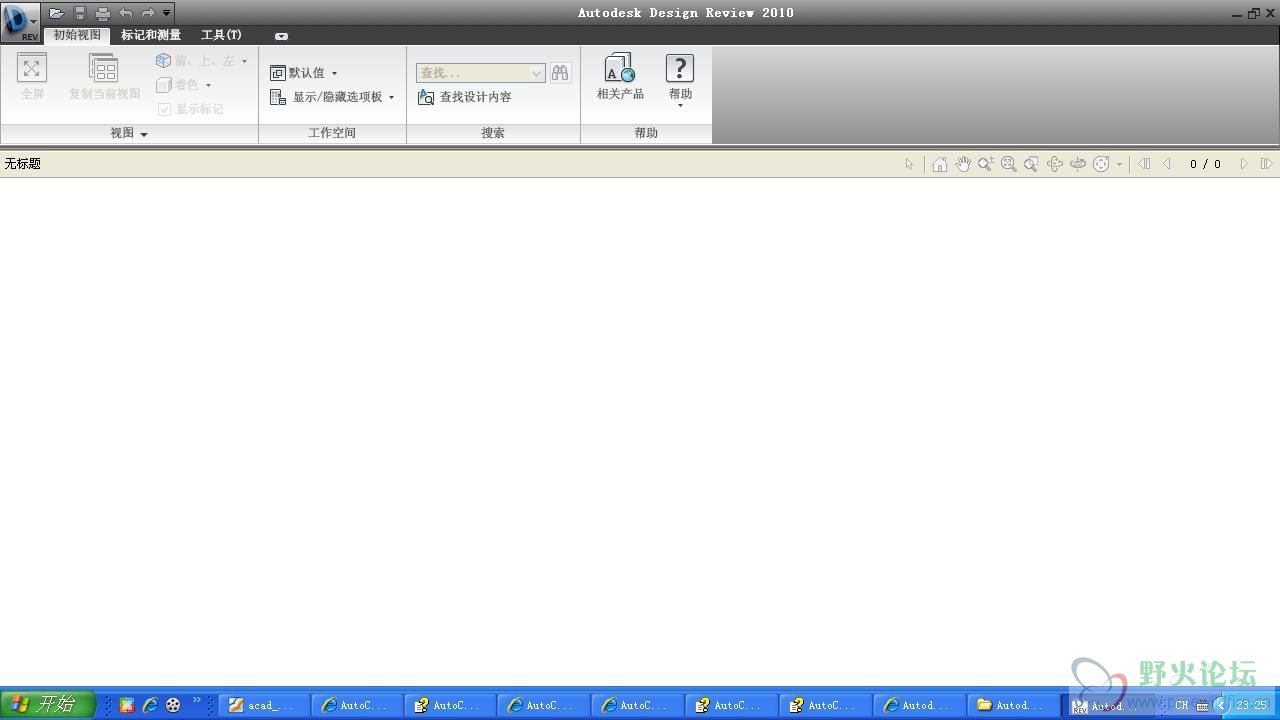Click the media player quick launch icon
The width and height of the screenshot is (1280, 720).
(173, 705)
